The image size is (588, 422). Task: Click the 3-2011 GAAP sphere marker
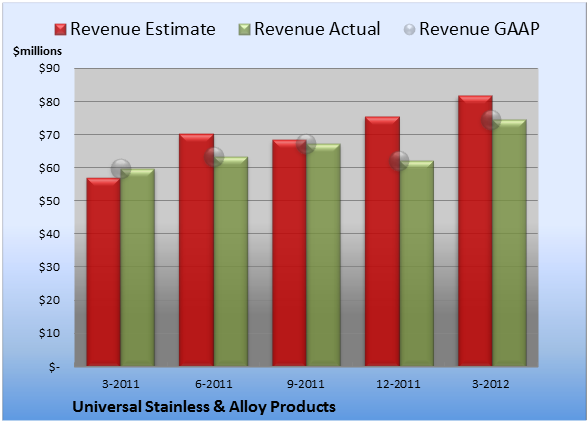(121, 168)
